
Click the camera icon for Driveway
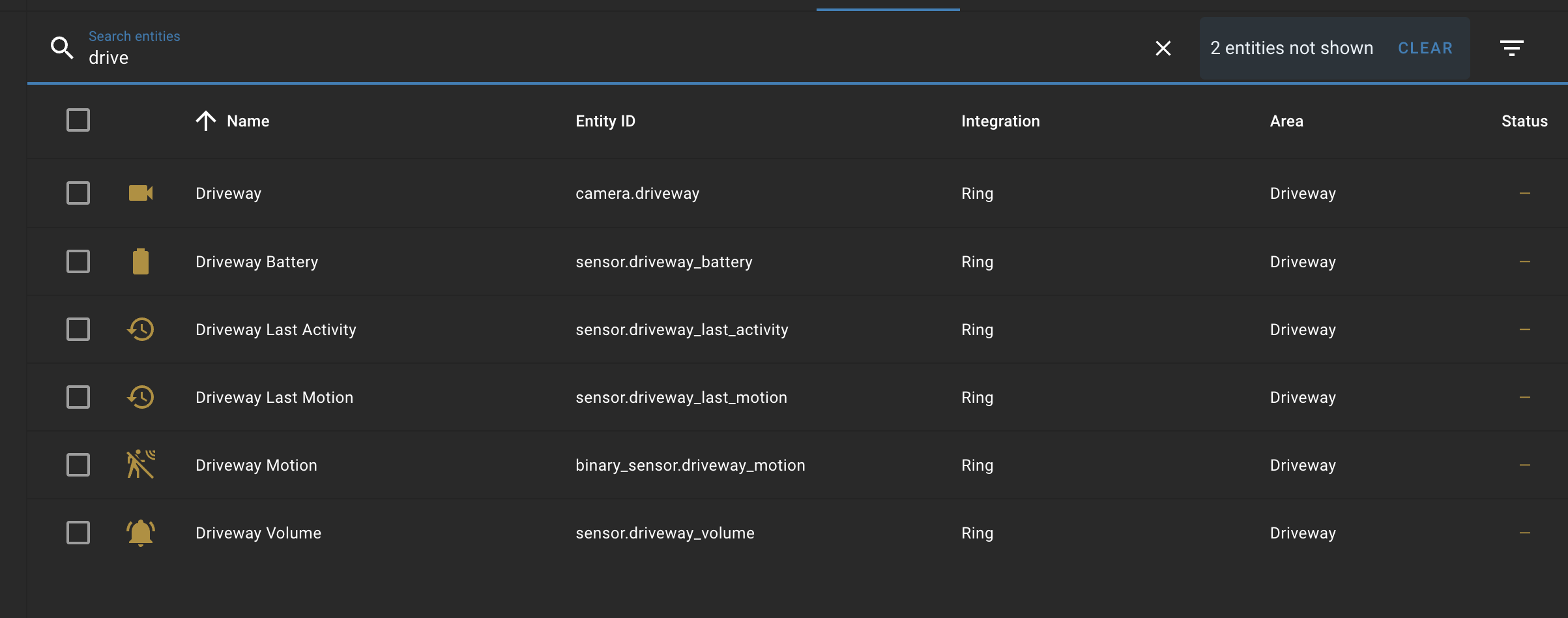click(141, 193)
